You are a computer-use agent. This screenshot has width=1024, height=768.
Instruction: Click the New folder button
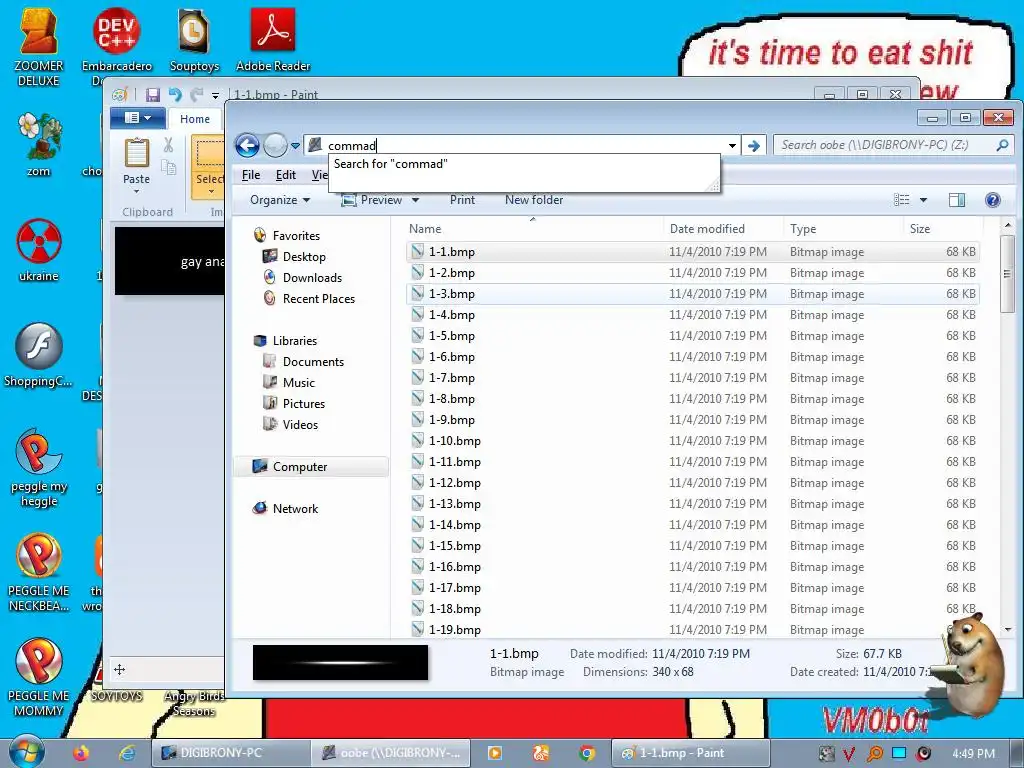click(x=534, y=200)
